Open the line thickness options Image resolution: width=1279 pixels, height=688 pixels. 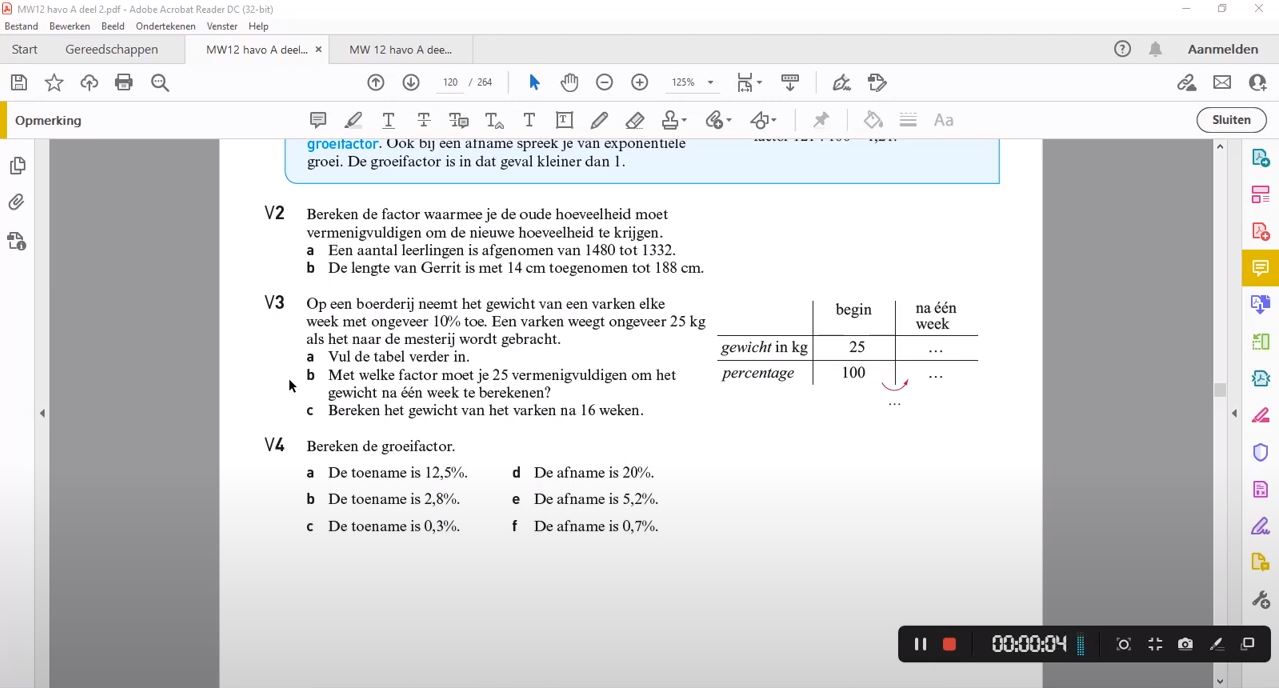tap(908, 120)
